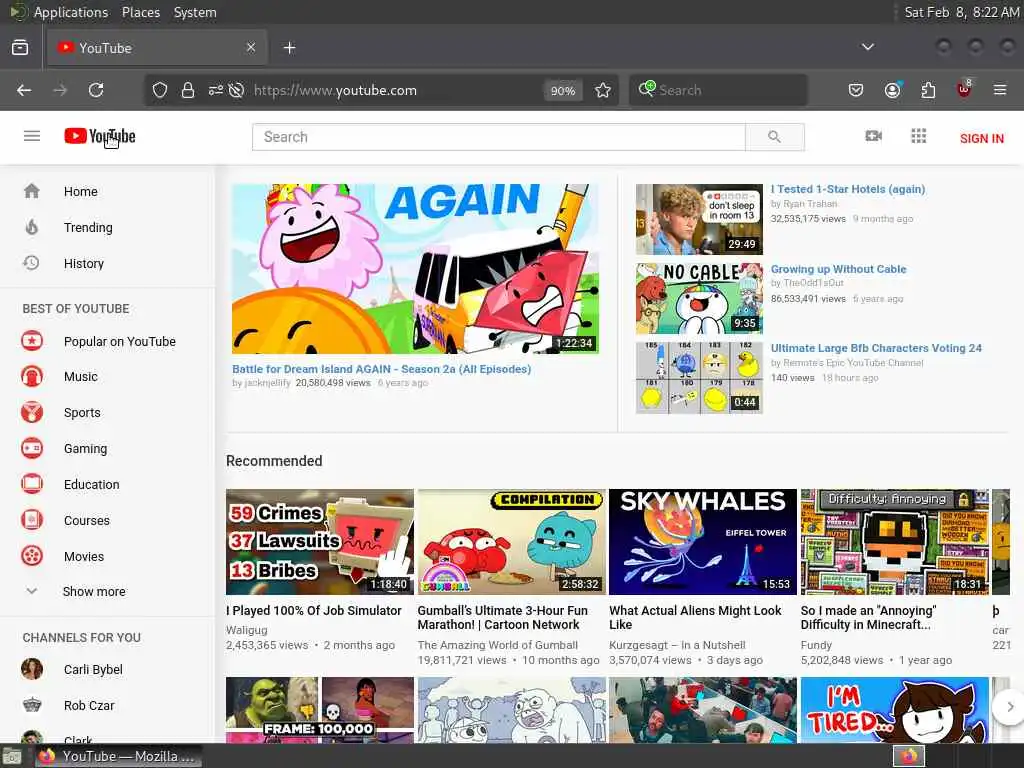Click the Popular on YouTube icon

pos(32,341)
